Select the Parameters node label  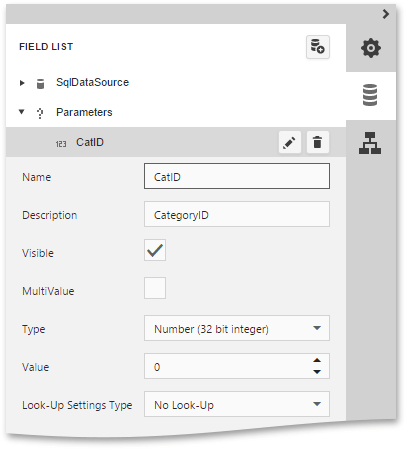[84, 112]
